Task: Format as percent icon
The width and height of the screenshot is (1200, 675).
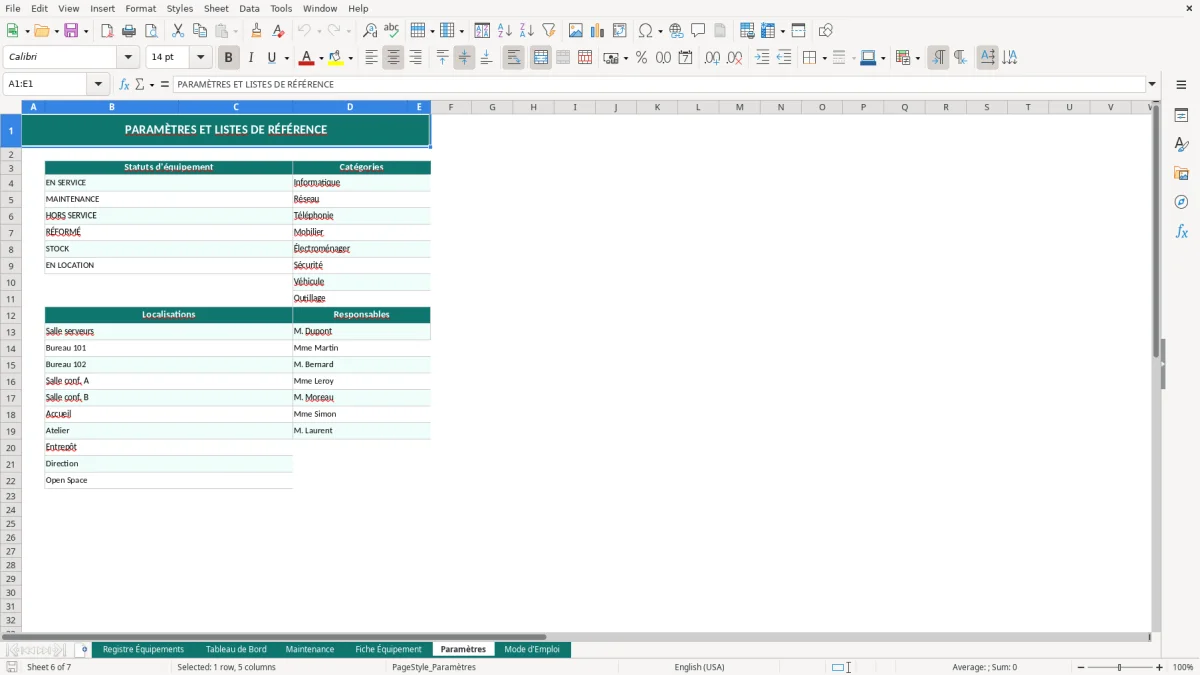Action: [x=641, y=58]
